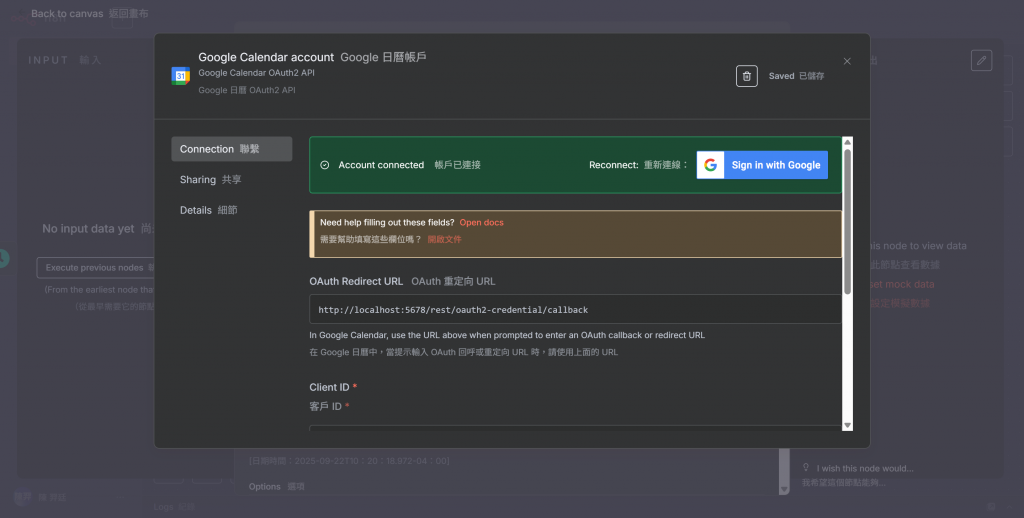The width and height of the screenshot is (1024, 518).
Task: Click I wish this node would link
Action: click(x=865, y=468)
